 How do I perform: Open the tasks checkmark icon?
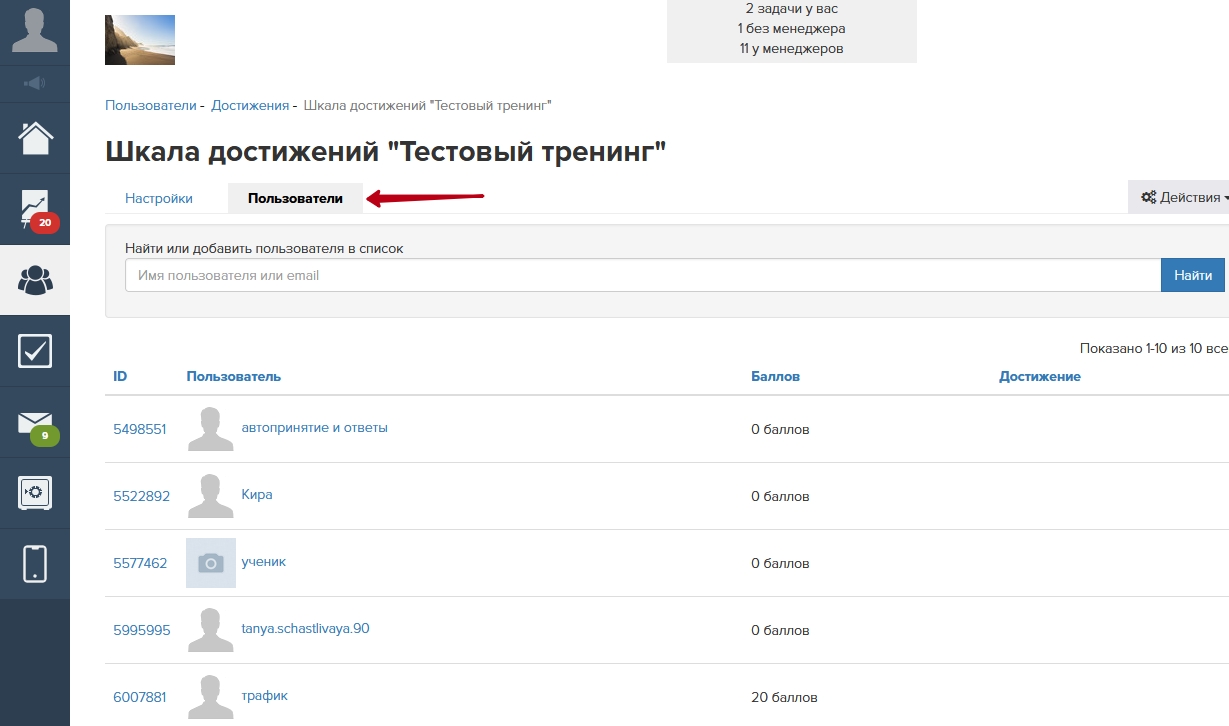coord(35,351)
